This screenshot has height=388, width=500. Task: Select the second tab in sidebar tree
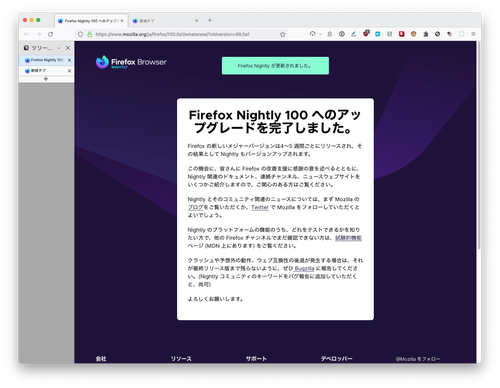point(46,71)
